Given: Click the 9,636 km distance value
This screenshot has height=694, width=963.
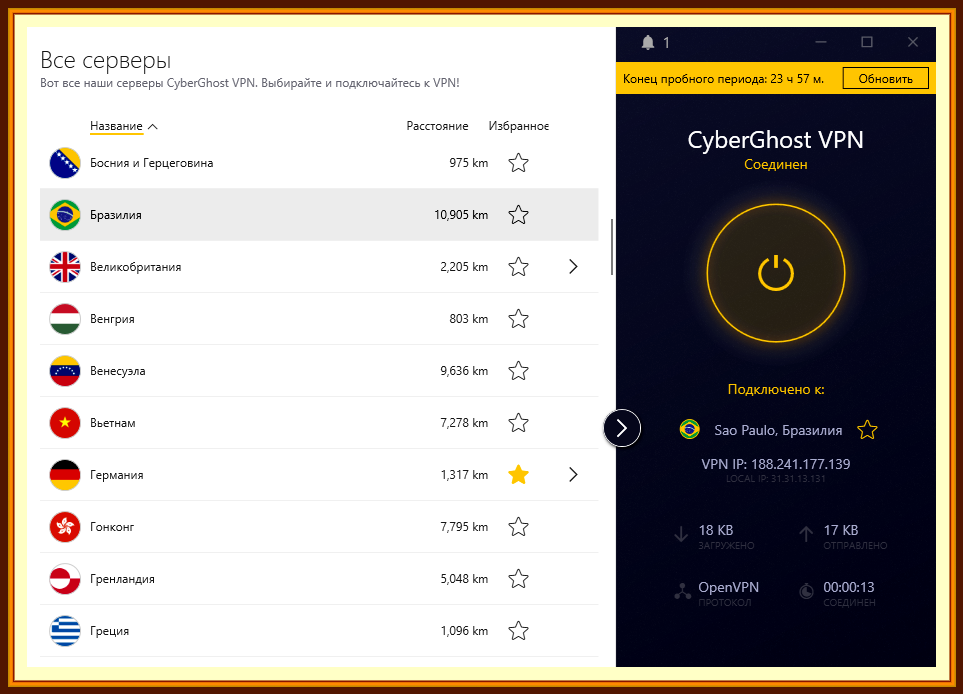Looking at the screenshot, I should point(464,371).
